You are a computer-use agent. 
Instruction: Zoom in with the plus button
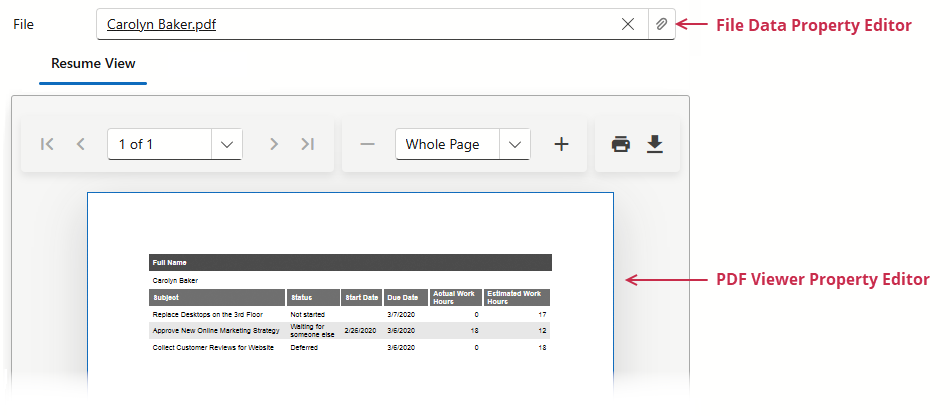click(x=561, y=144)
